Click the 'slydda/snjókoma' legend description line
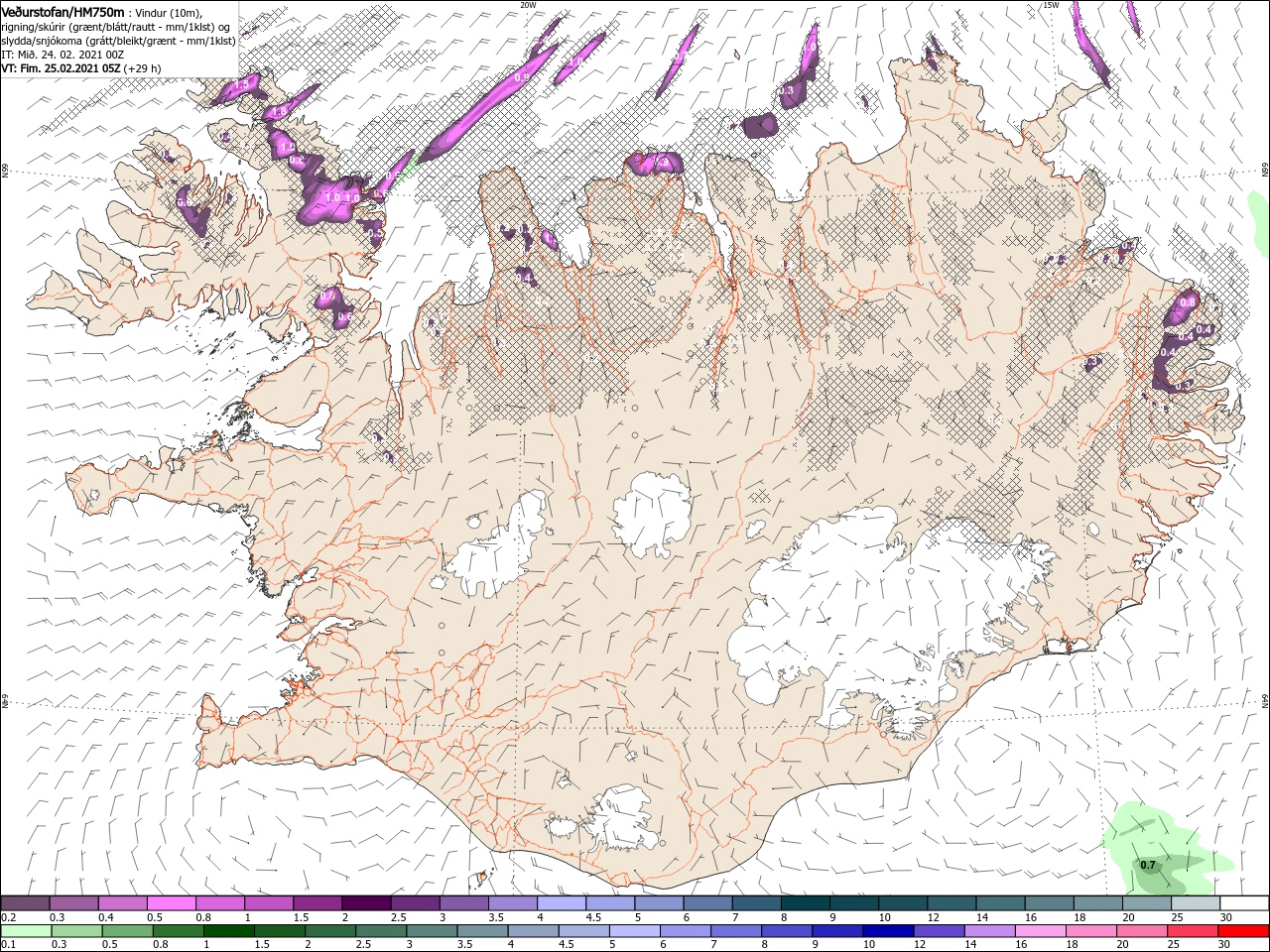 click(x=119, y=41)
